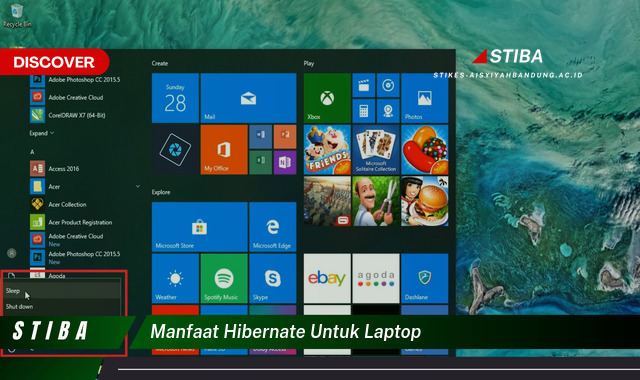The width and height of the screenshot is (640, 380).
Task: Open Microsoft Solitaire Collection tile
Action: point(376,150)
